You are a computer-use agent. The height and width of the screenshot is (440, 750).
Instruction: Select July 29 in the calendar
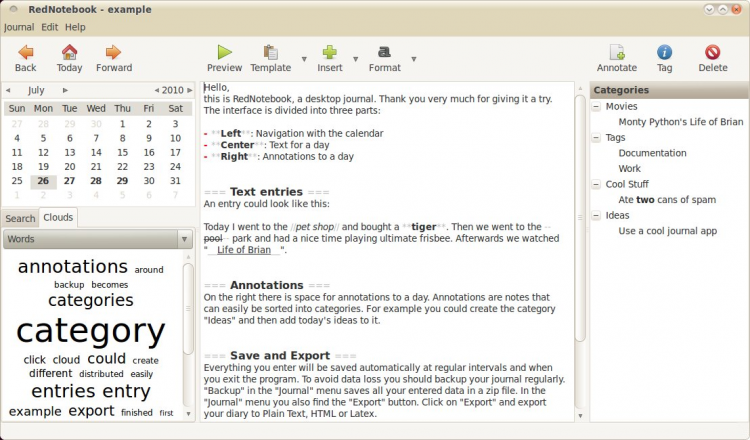coord(122,181)
